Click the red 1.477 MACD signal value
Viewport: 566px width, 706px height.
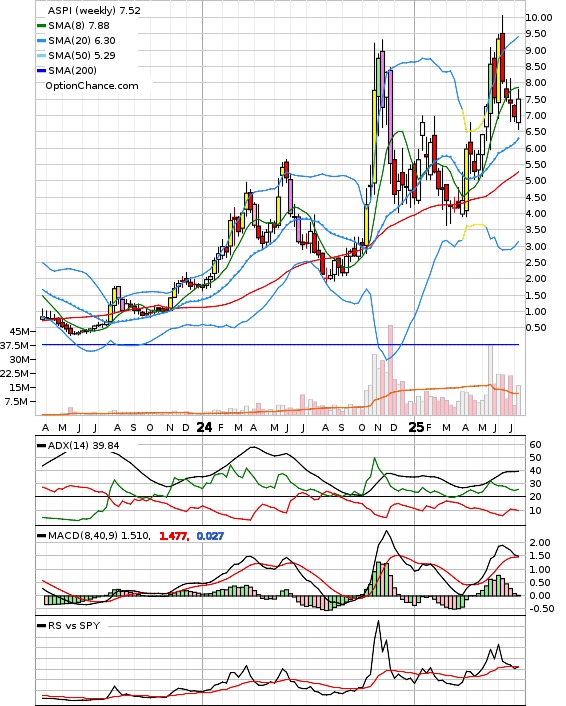[x=173, y=536]
